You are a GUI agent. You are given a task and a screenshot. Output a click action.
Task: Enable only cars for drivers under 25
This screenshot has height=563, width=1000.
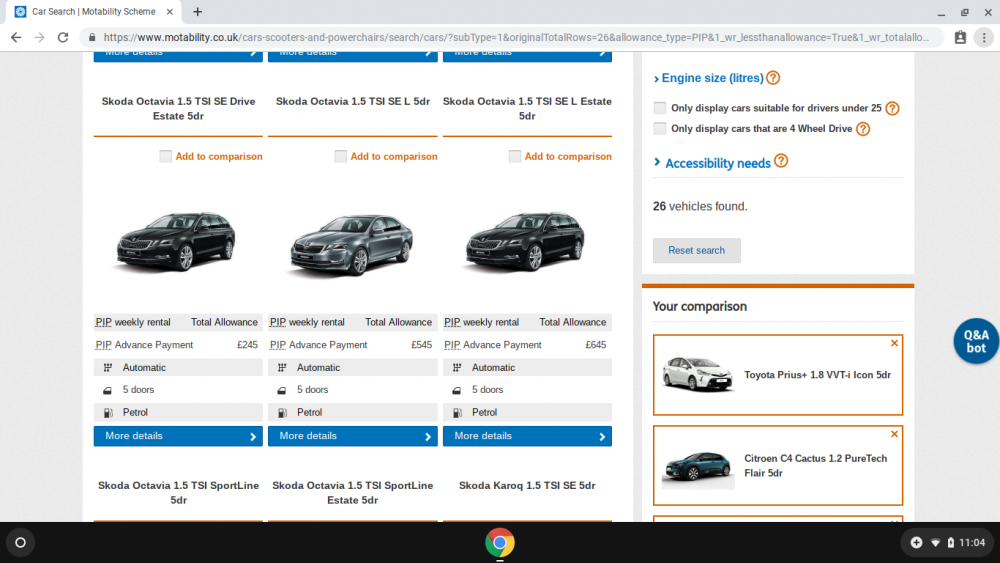660,108
